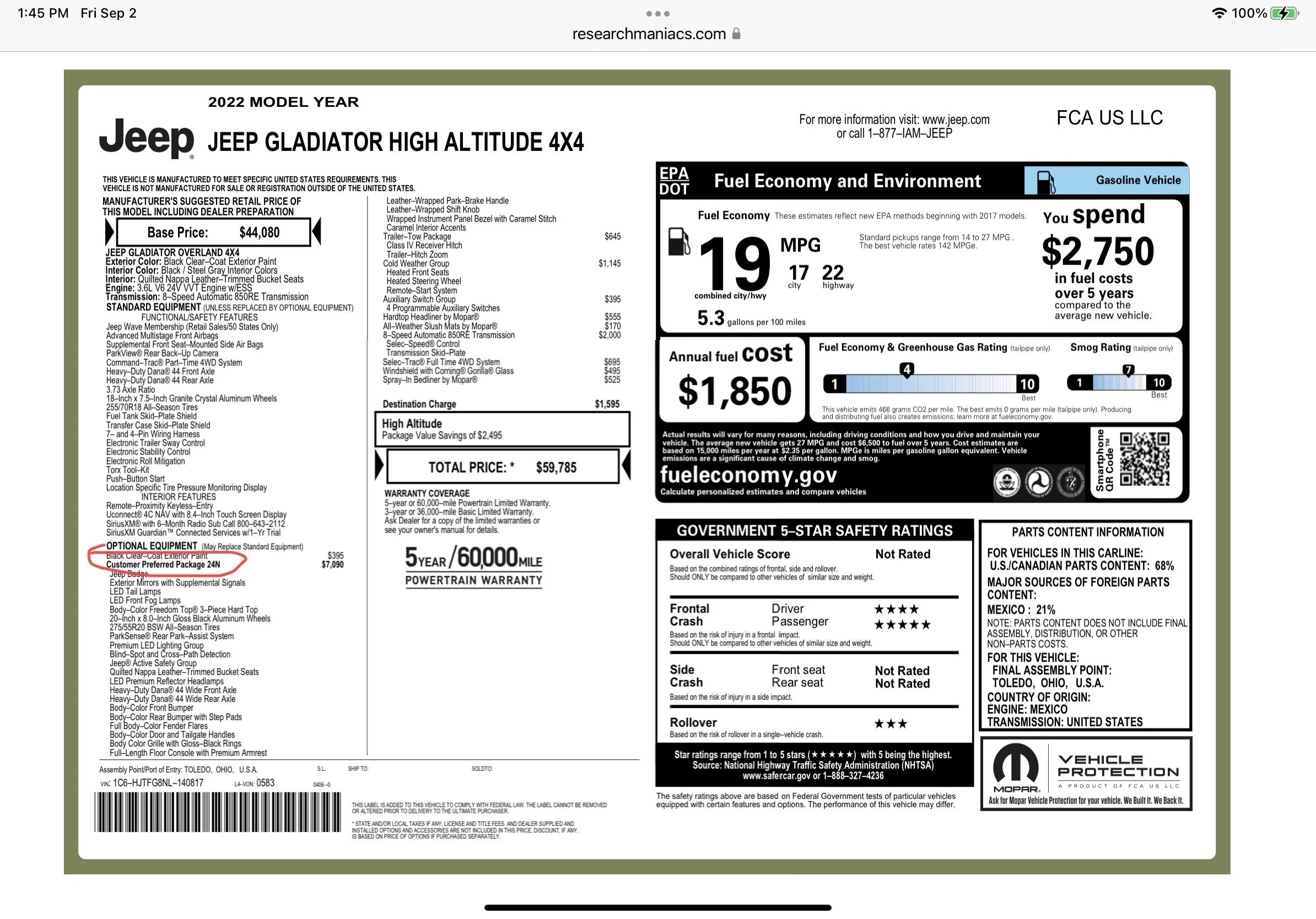Tap the lock icon beside researchmaniacs.com
The image size is (1316, 919).
click(x=736, y=34)
